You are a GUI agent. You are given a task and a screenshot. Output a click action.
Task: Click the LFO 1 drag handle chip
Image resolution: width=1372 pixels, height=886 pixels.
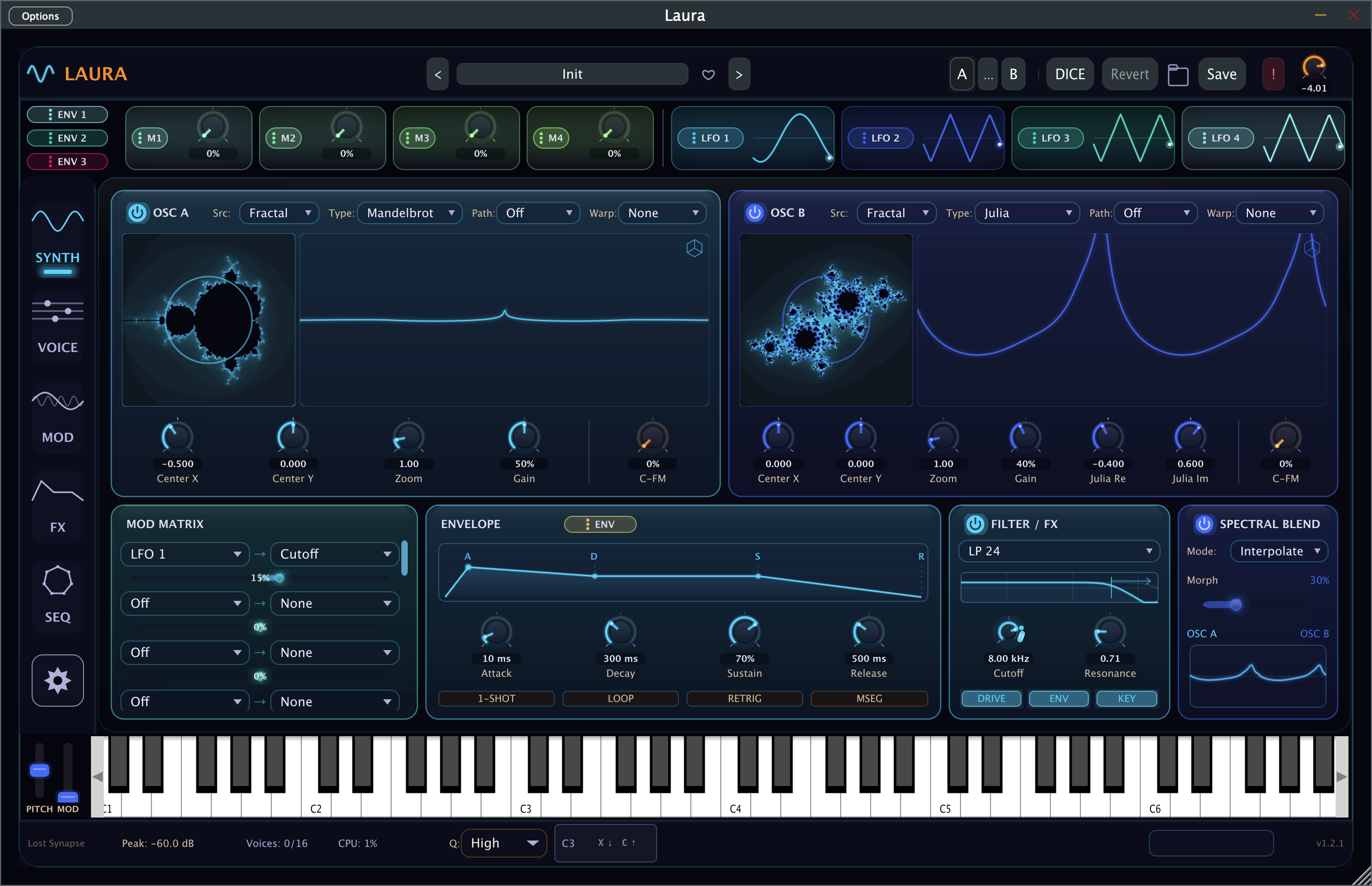711,138
